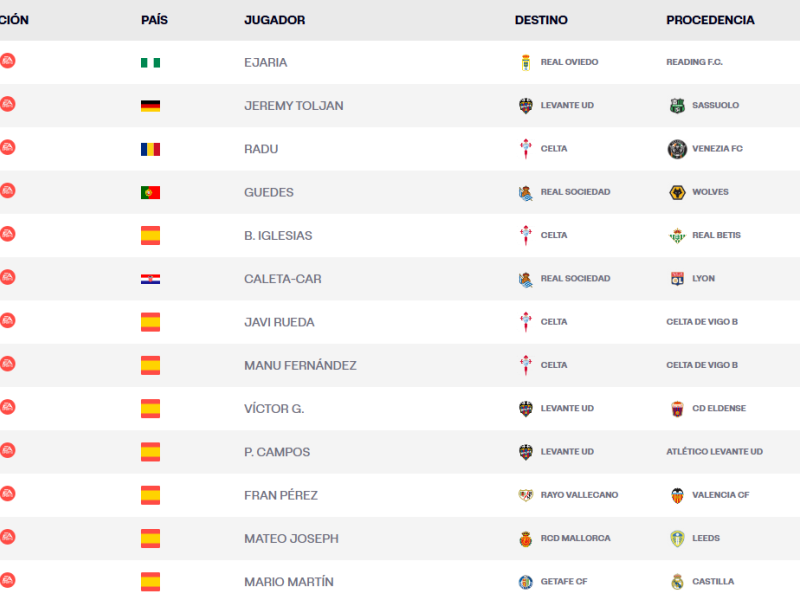The width and height of the screenshot is (800, 600).
Task: Click the Valencia CF crest
Action: click(677, 495)
